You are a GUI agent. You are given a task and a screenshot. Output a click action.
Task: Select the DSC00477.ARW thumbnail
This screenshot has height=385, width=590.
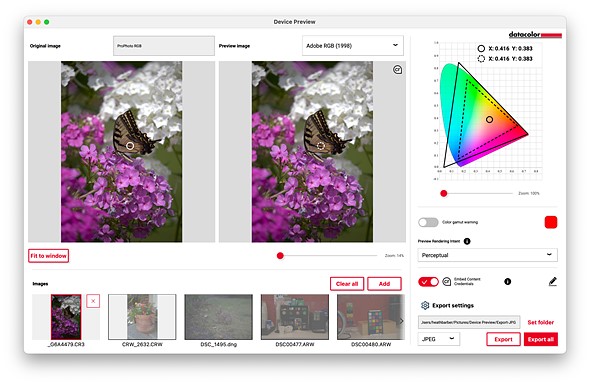coord(295,317)
